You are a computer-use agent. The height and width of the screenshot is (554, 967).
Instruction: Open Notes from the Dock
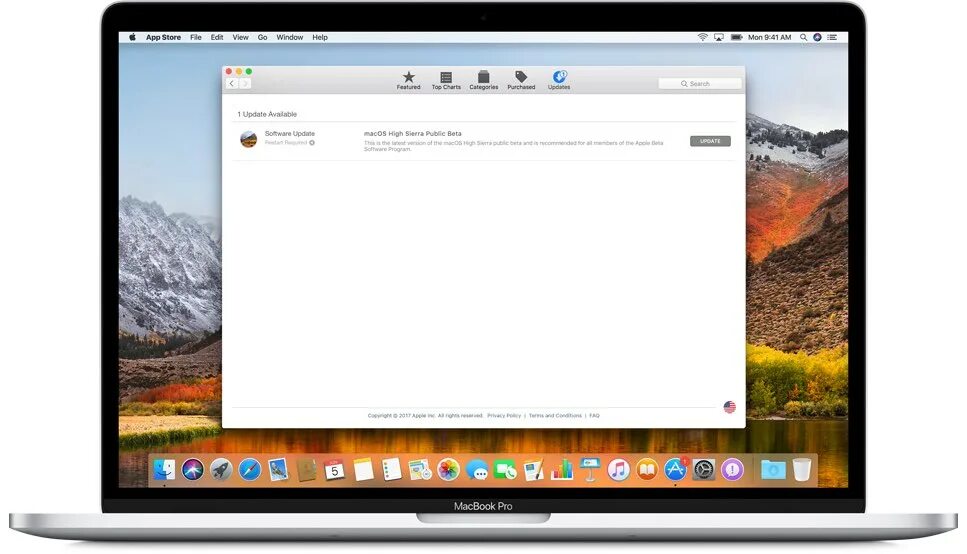coord(363,469)
